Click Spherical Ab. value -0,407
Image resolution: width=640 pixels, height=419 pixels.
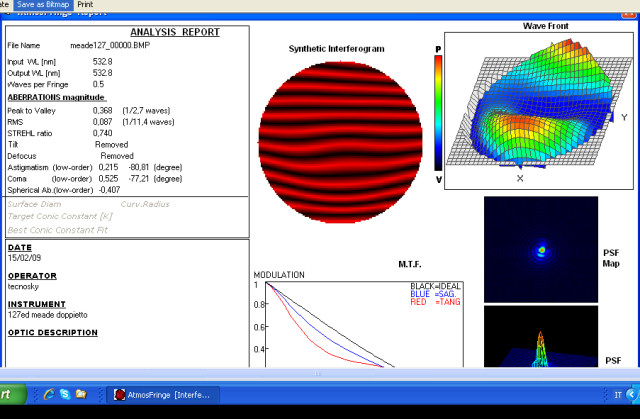109,191
